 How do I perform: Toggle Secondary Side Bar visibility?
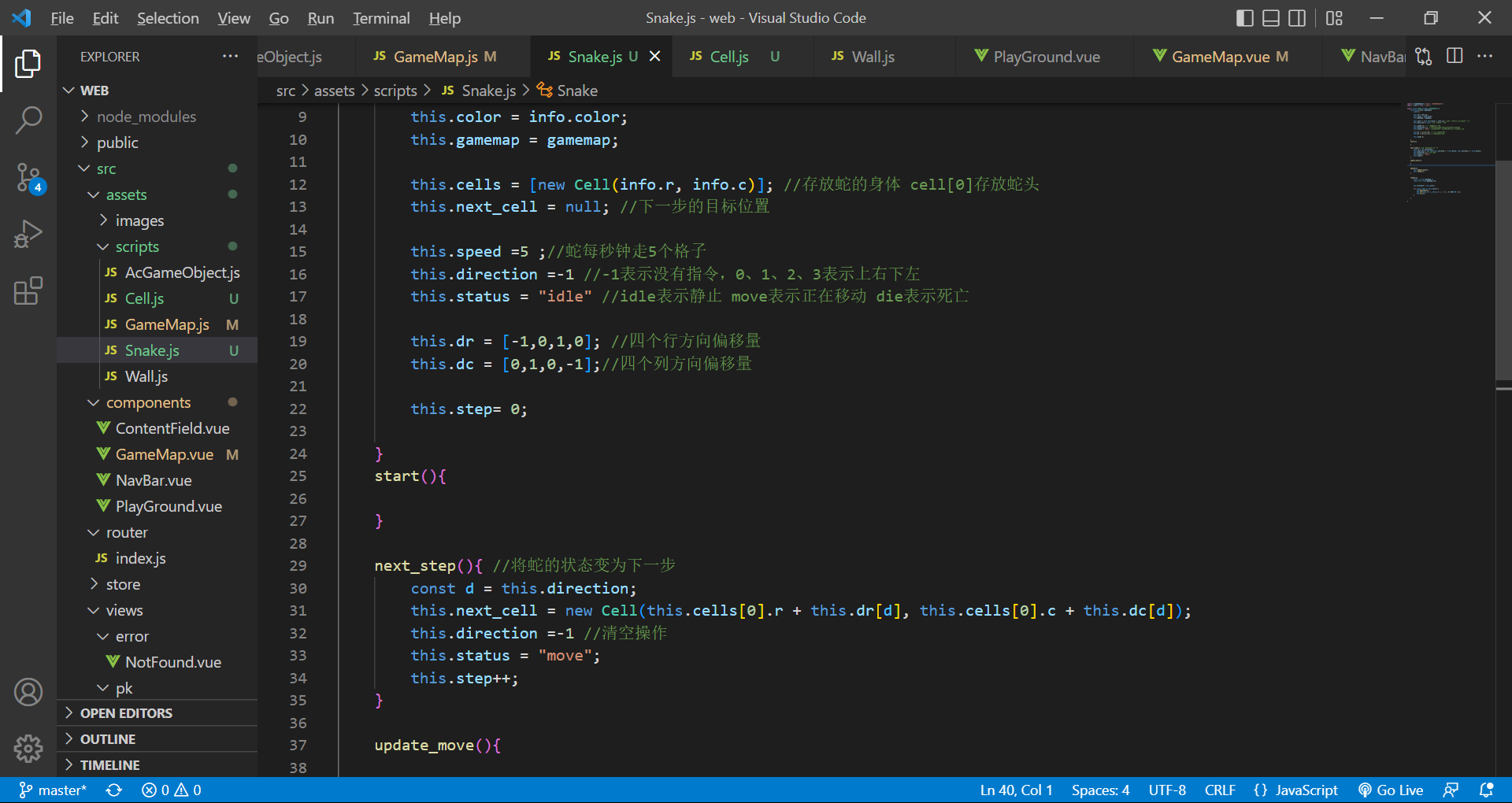click(1297, 18)
